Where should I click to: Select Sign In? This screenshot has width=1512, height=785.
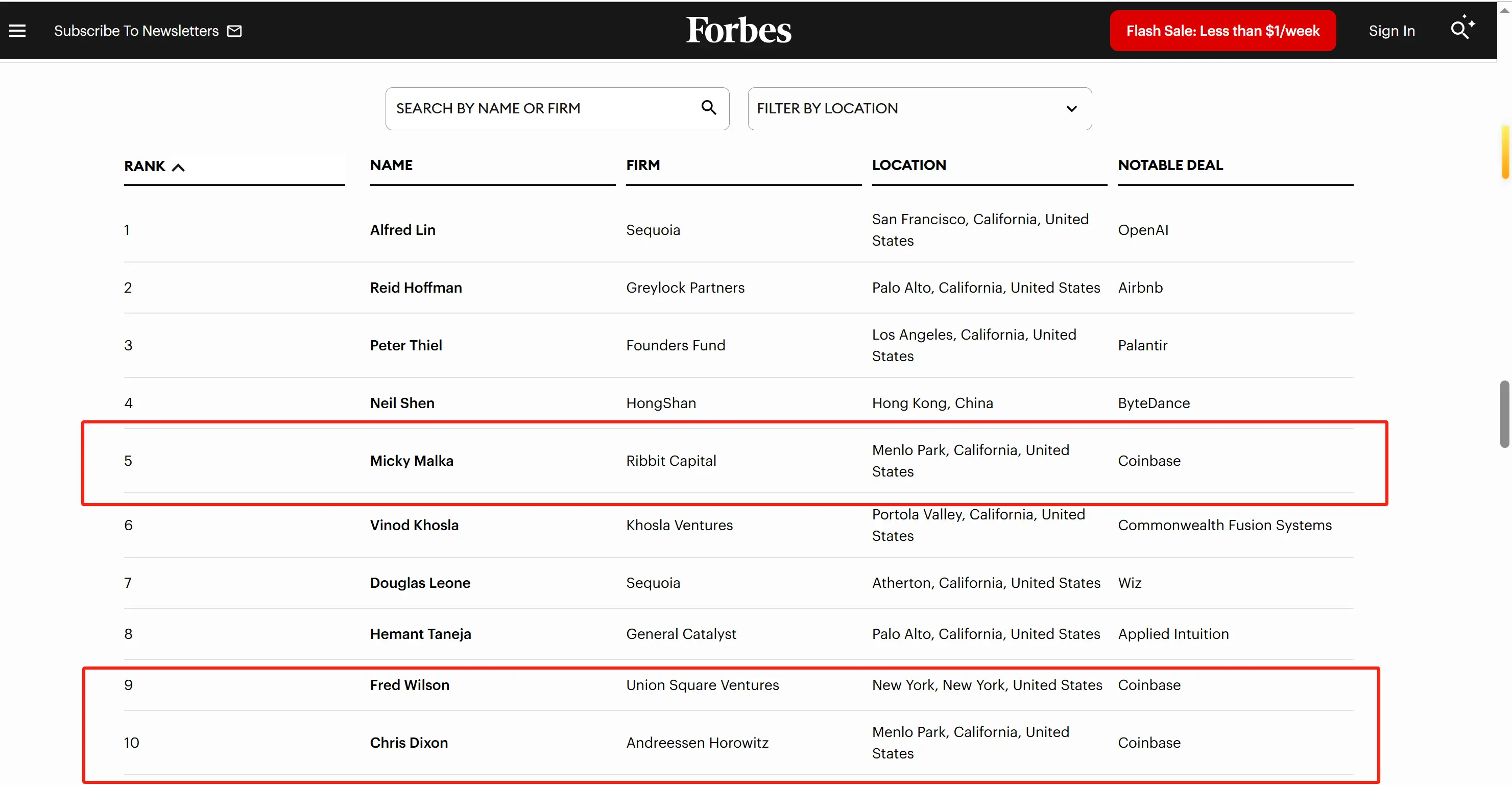pos(1391,31)
